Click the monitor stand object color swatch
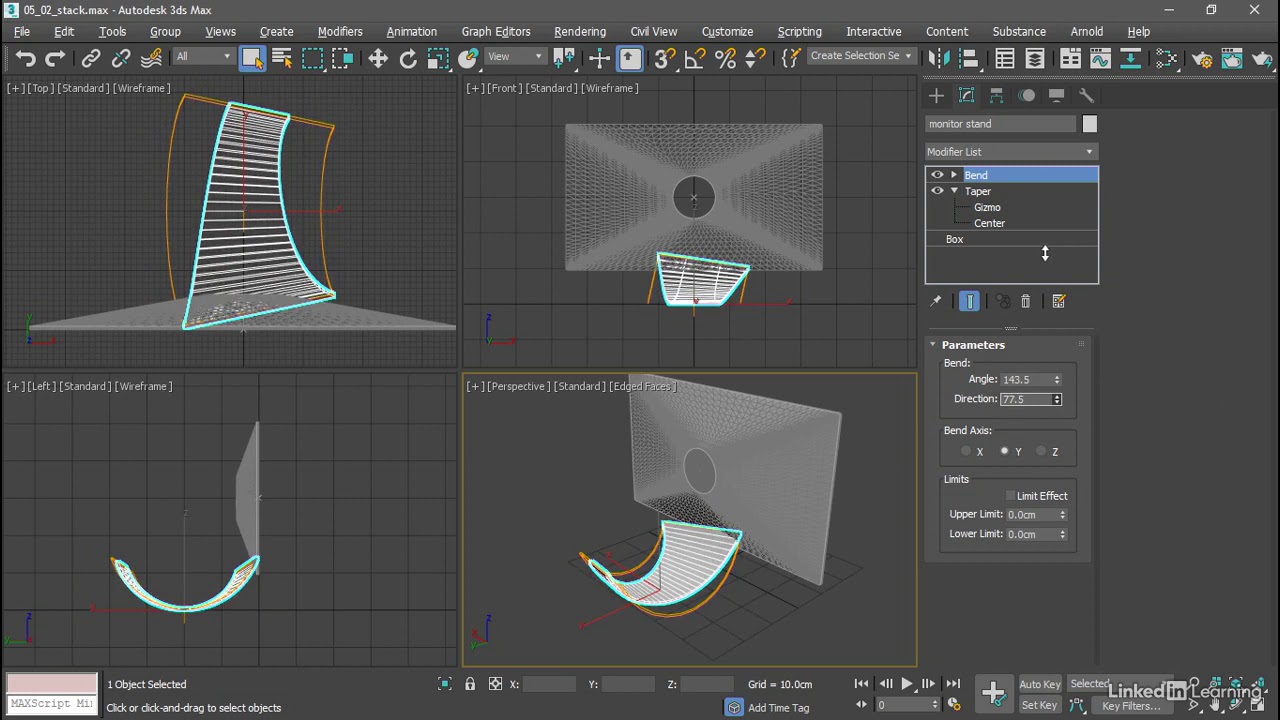Image resolution: width=1280 pixels, height=720 pixels. pos(1089,124)
